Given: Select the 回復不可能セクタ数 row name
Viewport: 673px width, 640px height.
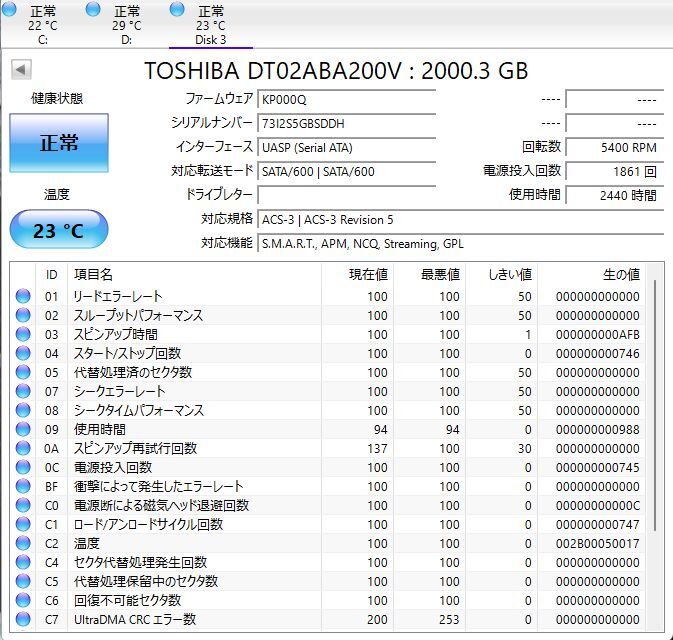Looking at the screenshot, I should (x=127, y=600).
